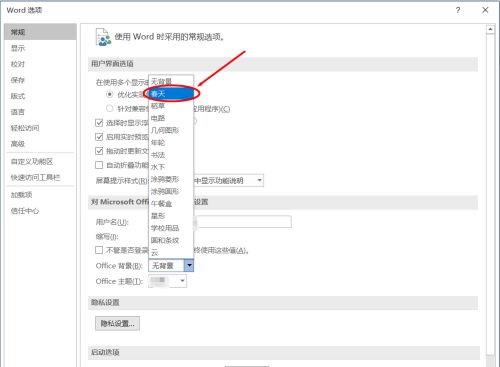Toggle the 选择时显示浮动工具栏 checkbox
The width and height of the screenshot is (500, 367).
click(99, 123)
